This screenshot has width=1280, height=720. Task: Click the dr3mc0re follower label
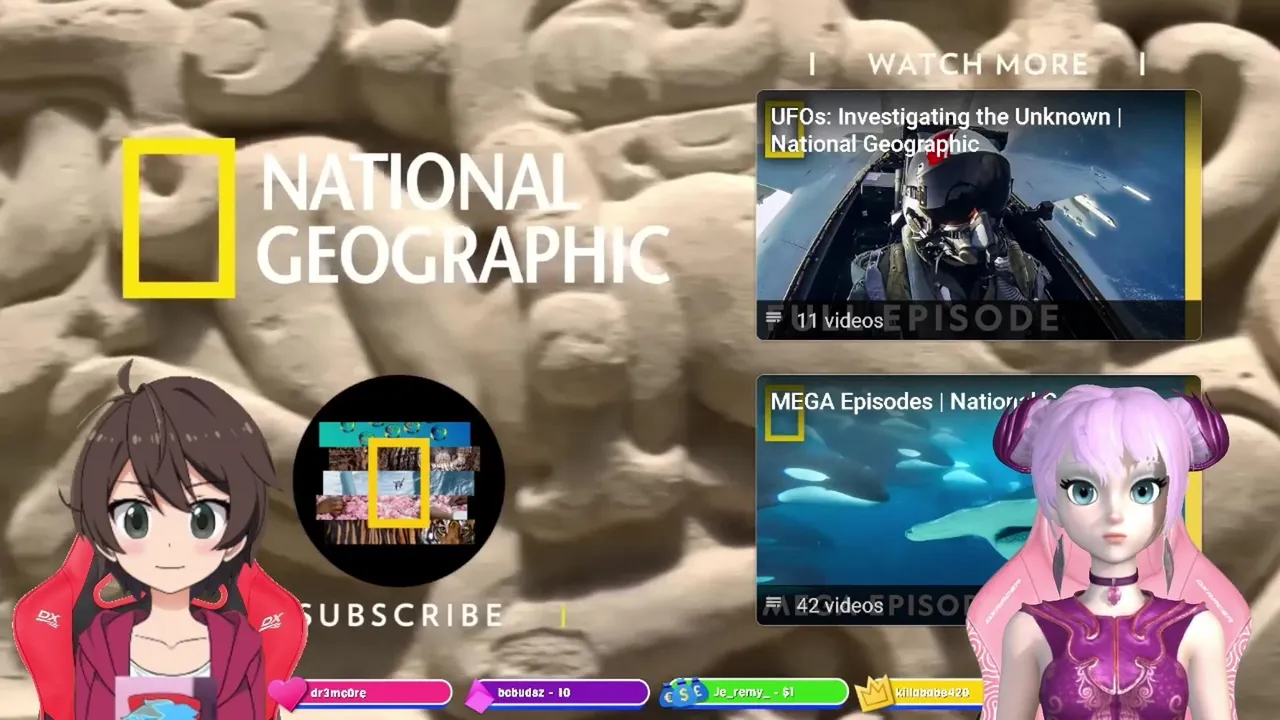pyautogui.click(x=339, y=693)
